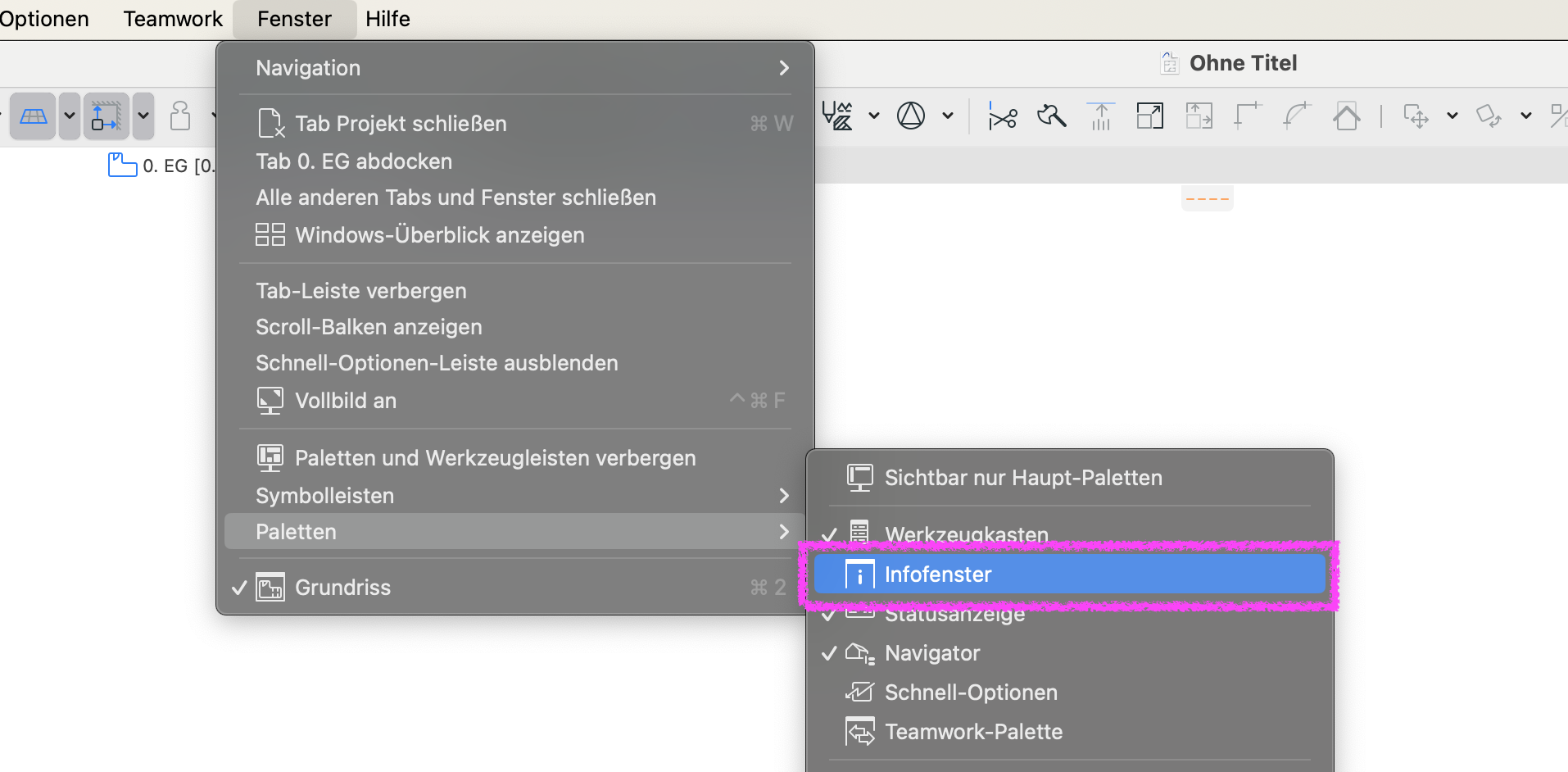Expand the Navigation submenu

coord(515,68)
